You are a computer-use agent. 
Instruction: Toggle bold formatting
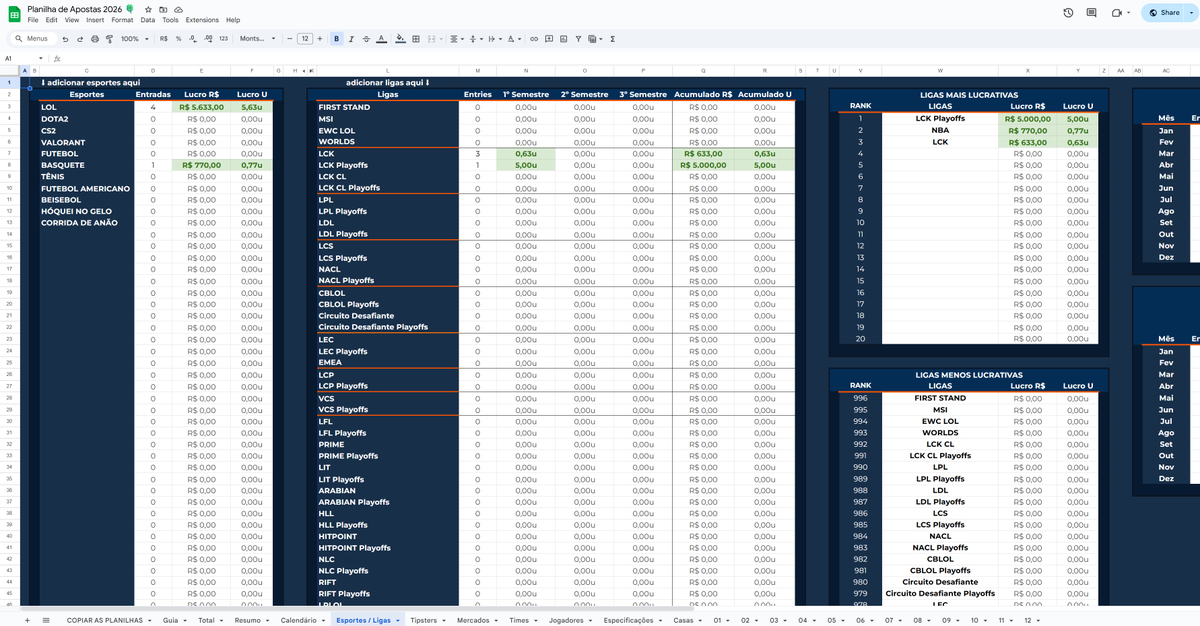[336, 39]
